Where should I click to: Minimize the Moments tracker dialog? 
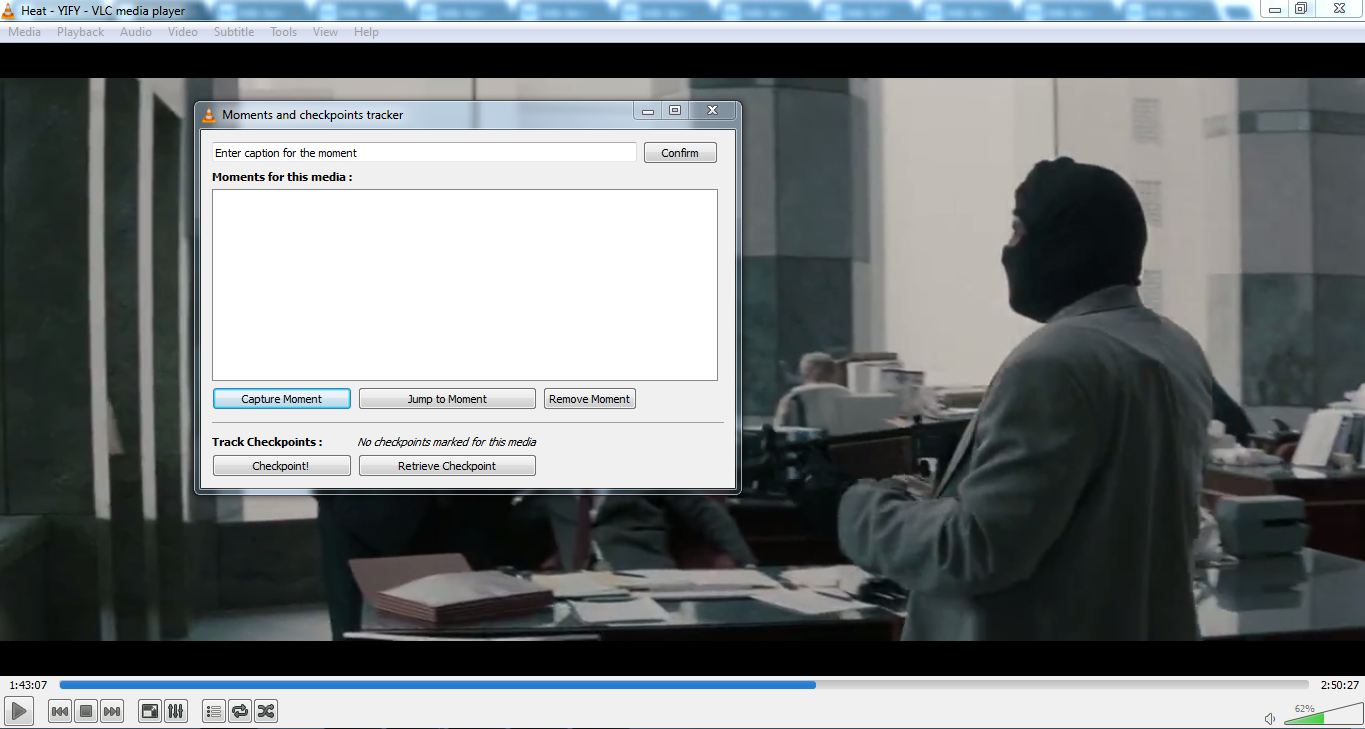pos(648,111)
